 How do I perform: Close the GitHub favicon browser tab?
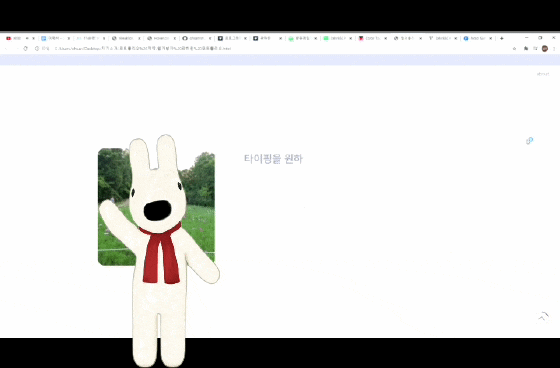[x=210, y=38]
